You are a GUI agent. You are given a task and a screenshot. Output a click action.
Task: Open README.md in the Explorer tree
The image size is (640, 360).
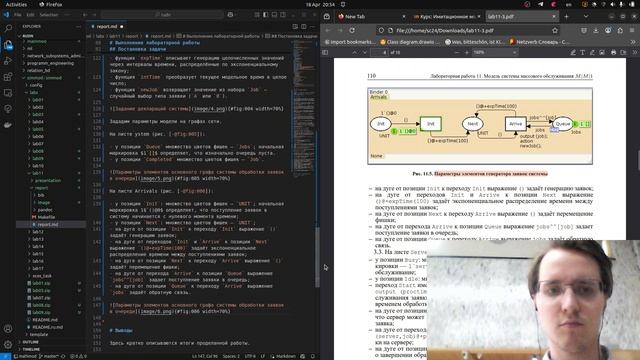(x=45, y=320)
